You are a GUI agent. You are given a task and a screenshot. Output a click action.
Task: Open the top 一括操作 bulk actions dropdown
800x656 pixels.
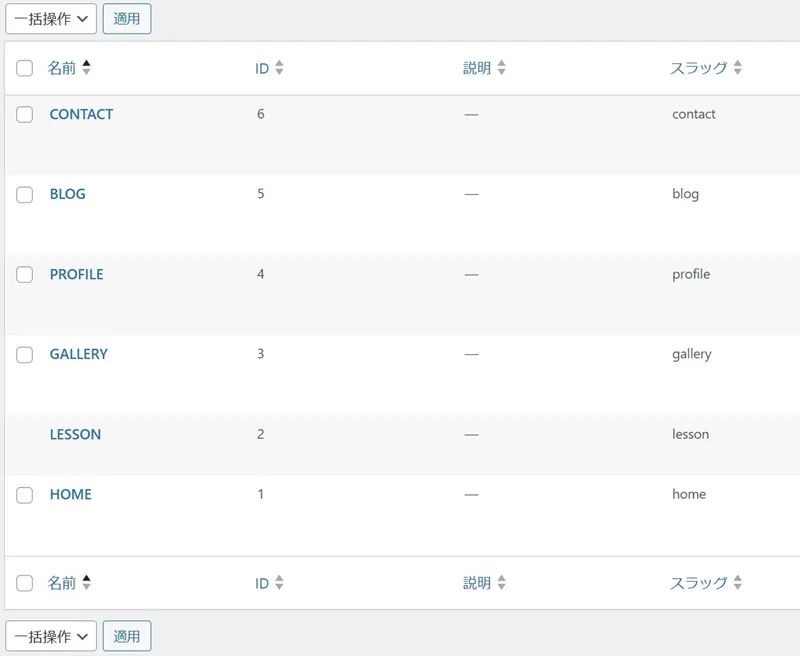click(51, 18)
